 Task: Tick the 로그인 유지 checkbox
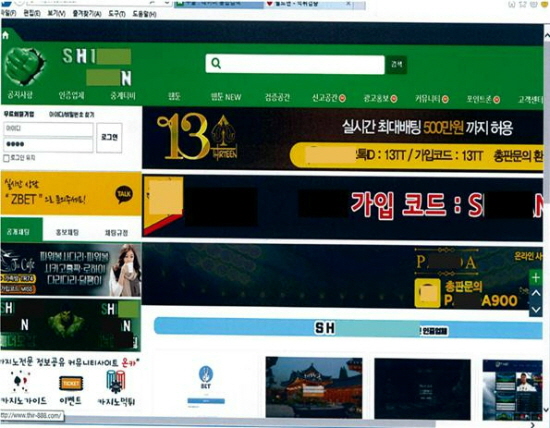[x=6, y=158]
